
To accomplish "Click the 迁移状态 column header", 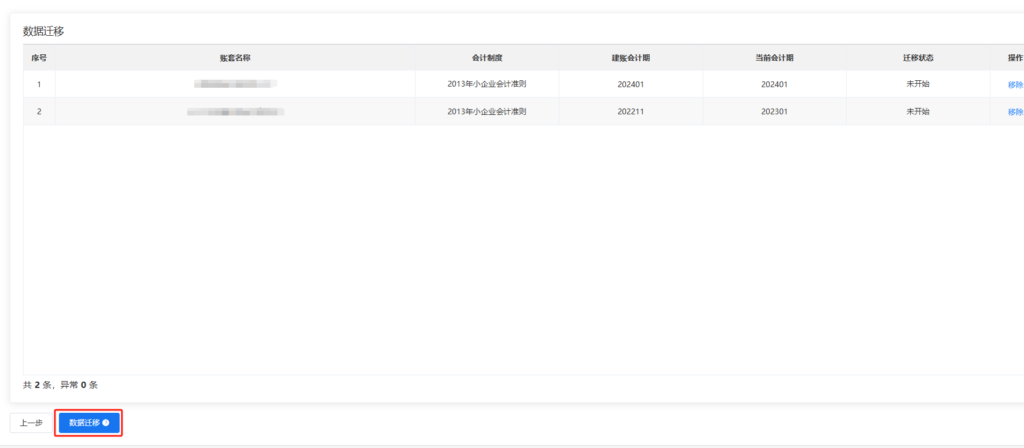I will pyautogui.click(x=918, y=57).
